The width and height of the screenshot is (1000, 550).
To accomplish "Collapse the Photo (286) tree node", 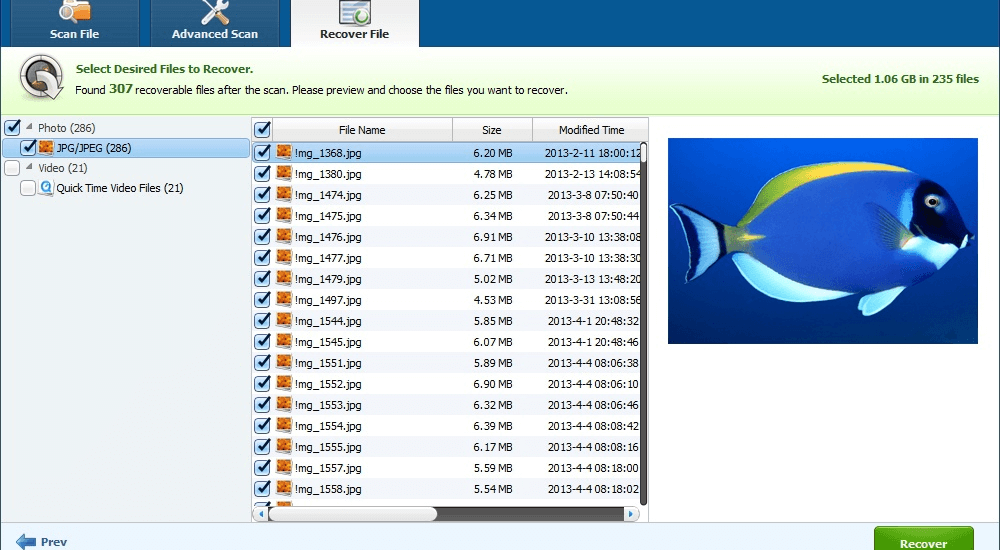I will [x=29, y=127].
